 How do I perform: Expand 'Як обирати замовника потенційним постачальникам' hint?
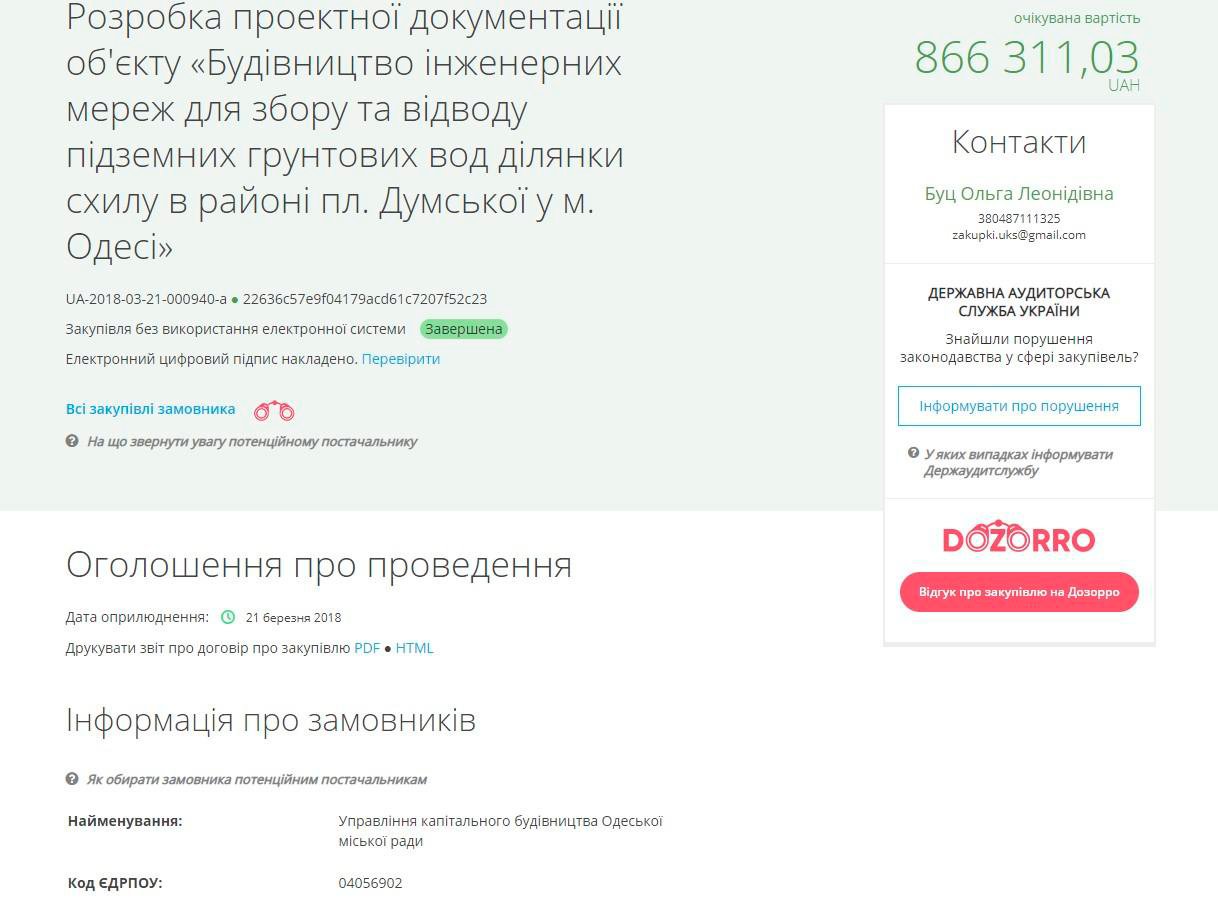tap(257, 779)
